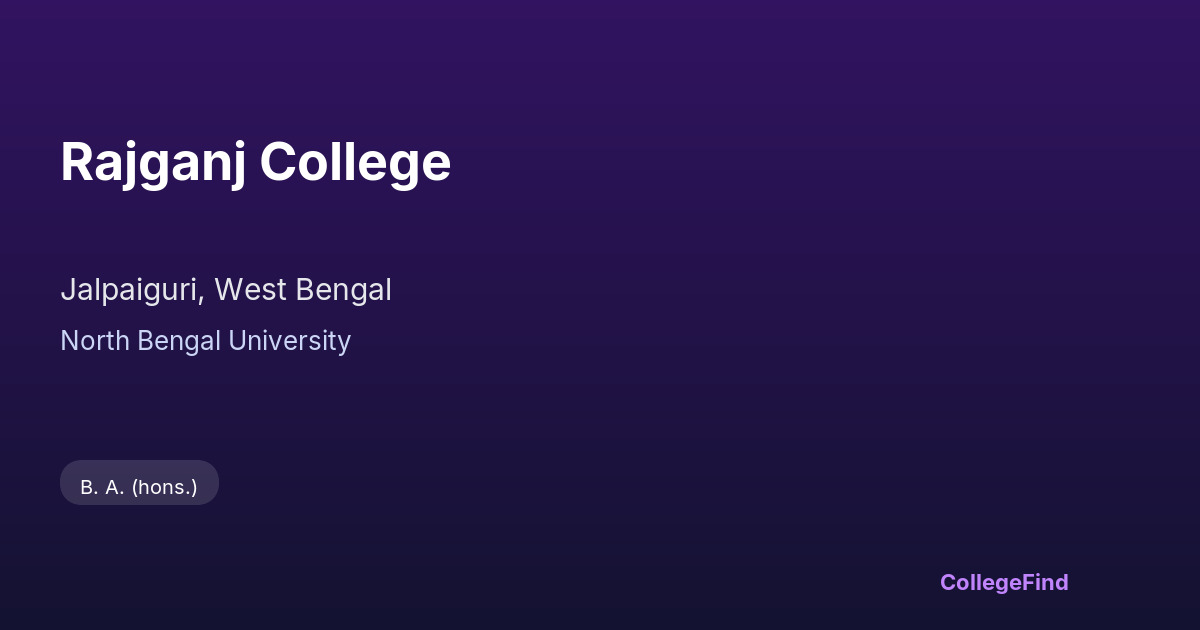Click the Rajganj College heading
The height and width of the screenshot is (630, 1200).
pyautogui.click(x=255, y=162)
